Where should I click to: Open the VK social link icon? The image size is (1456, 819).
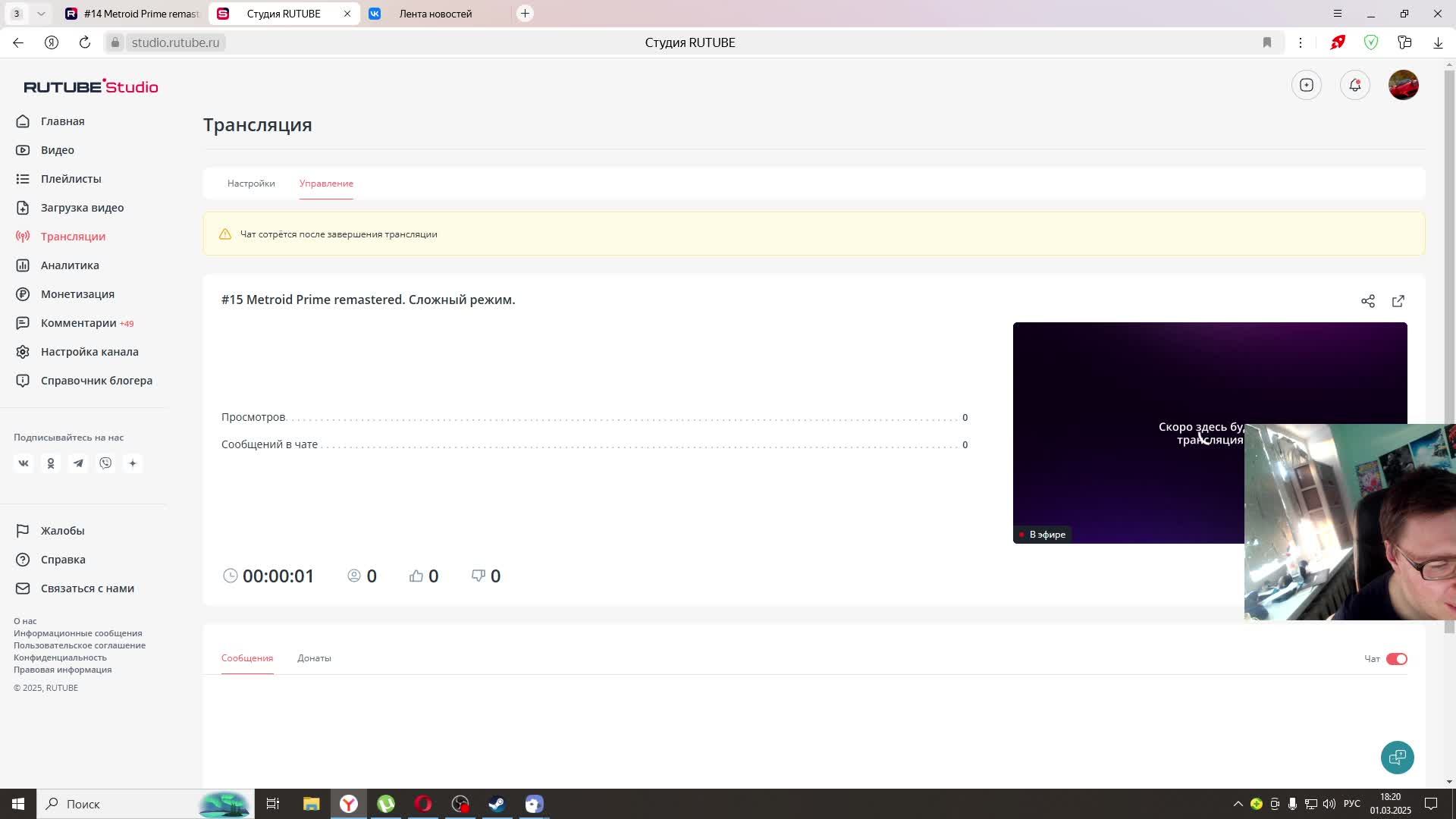24,463
